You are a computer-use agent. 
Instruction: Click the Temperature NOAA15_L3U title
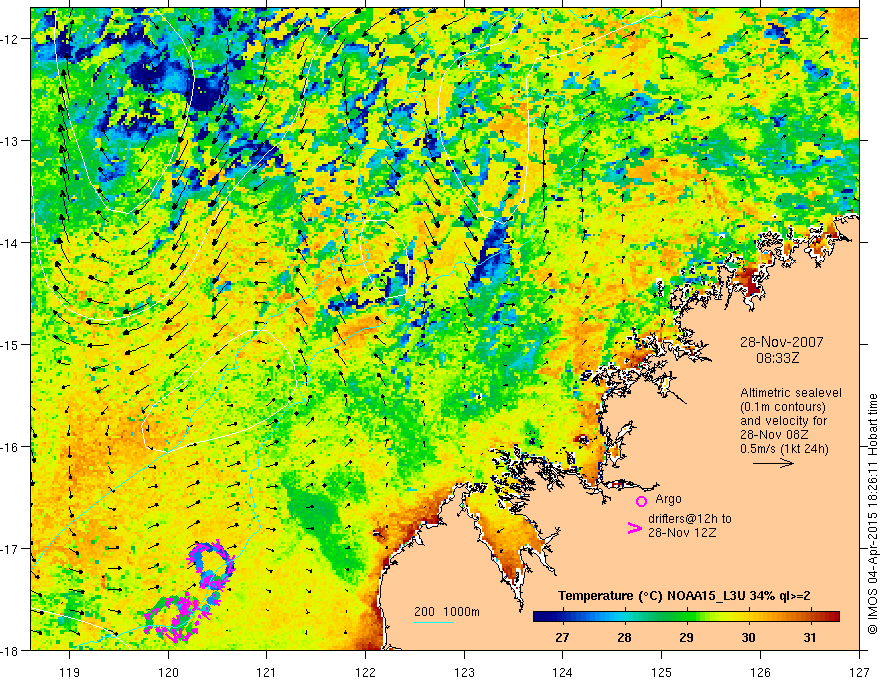[684, 595]
